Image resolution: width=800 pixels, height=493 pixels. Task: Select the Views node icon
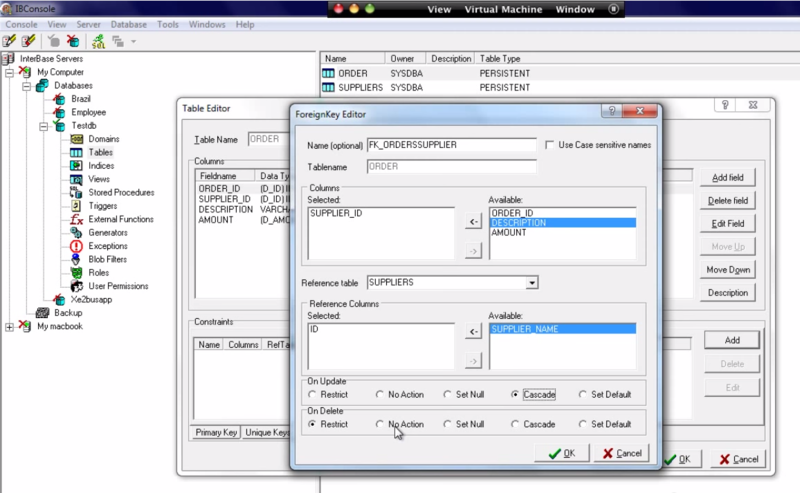click(76, 179)
